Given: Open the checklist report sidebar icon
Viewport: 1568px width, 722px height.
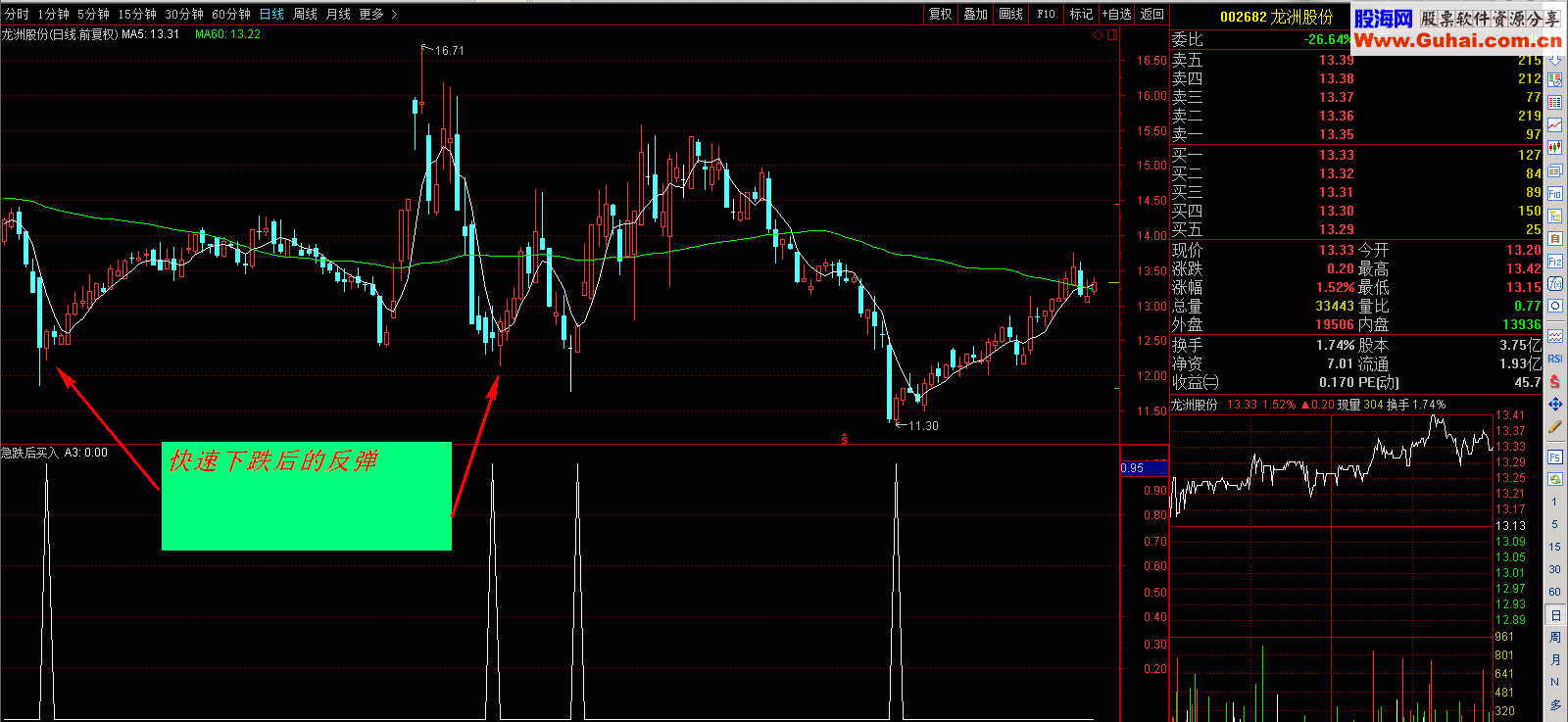Looking at the screenshot, I should point(1555,79).
